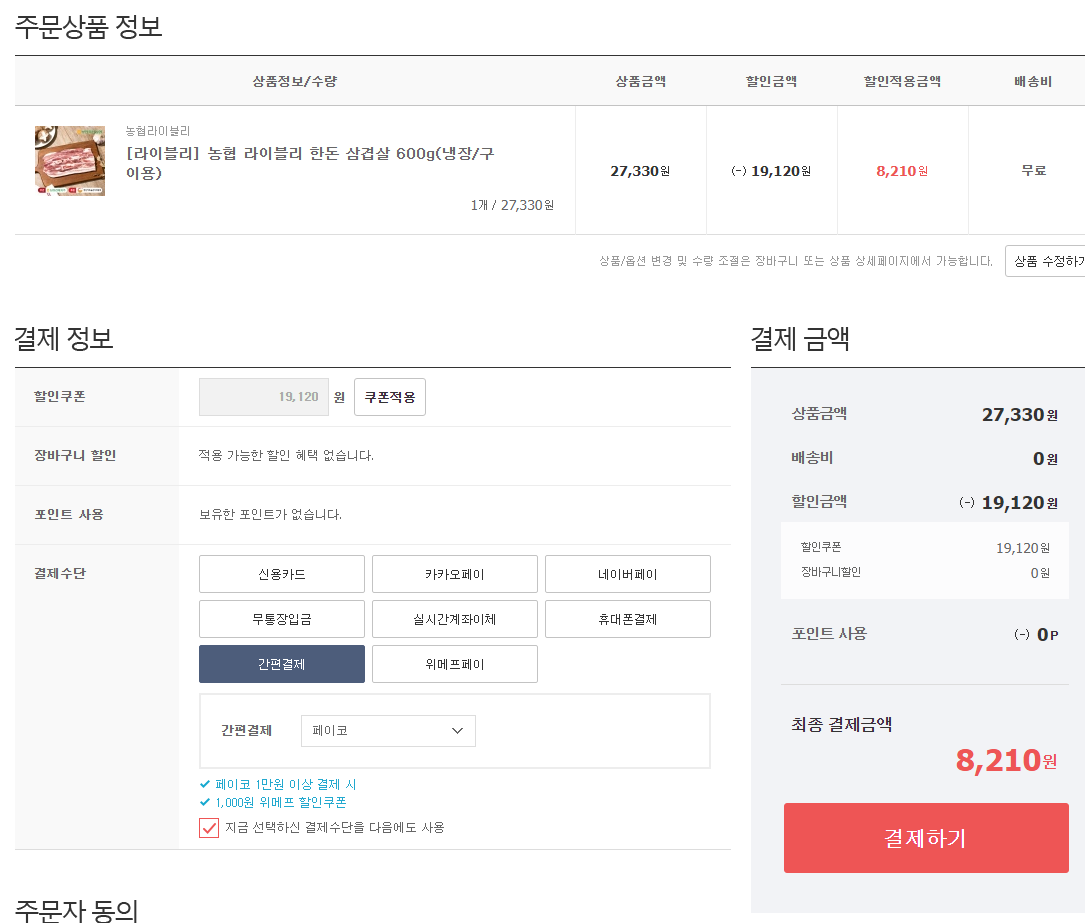The width and height of the screenshot is (1085, 923).
Task: Click the (-) 19,120원 discount table cell
Action: point(771,171)
